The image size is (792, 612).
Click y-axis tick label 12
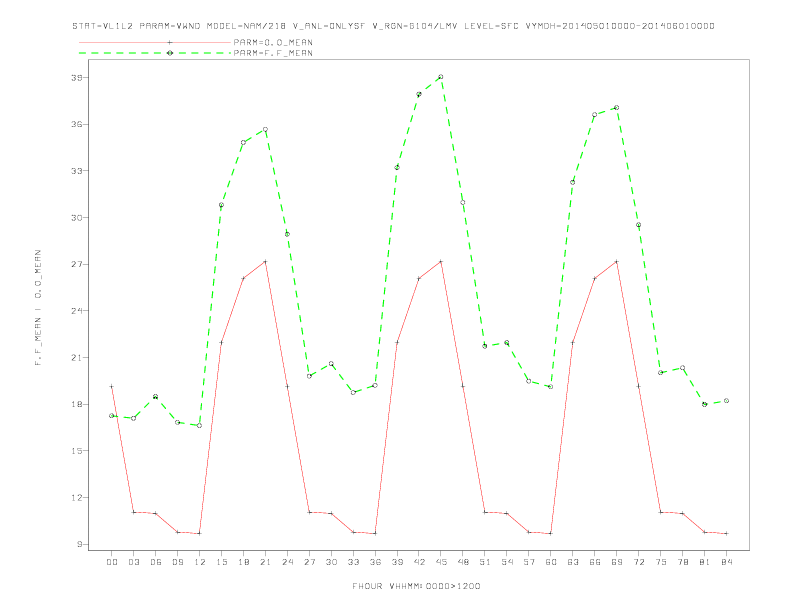coord(77,497)
